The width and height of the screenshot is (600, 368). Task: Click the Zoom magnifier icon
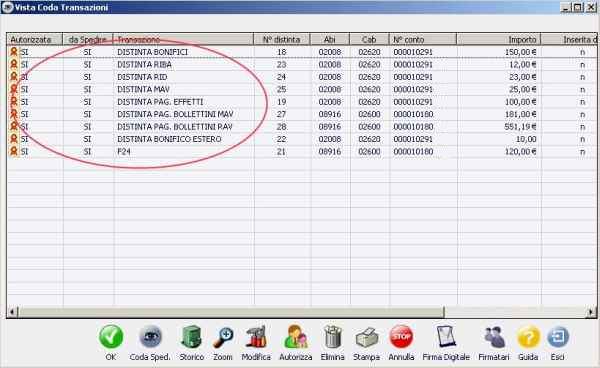click(x=223, y=337)
